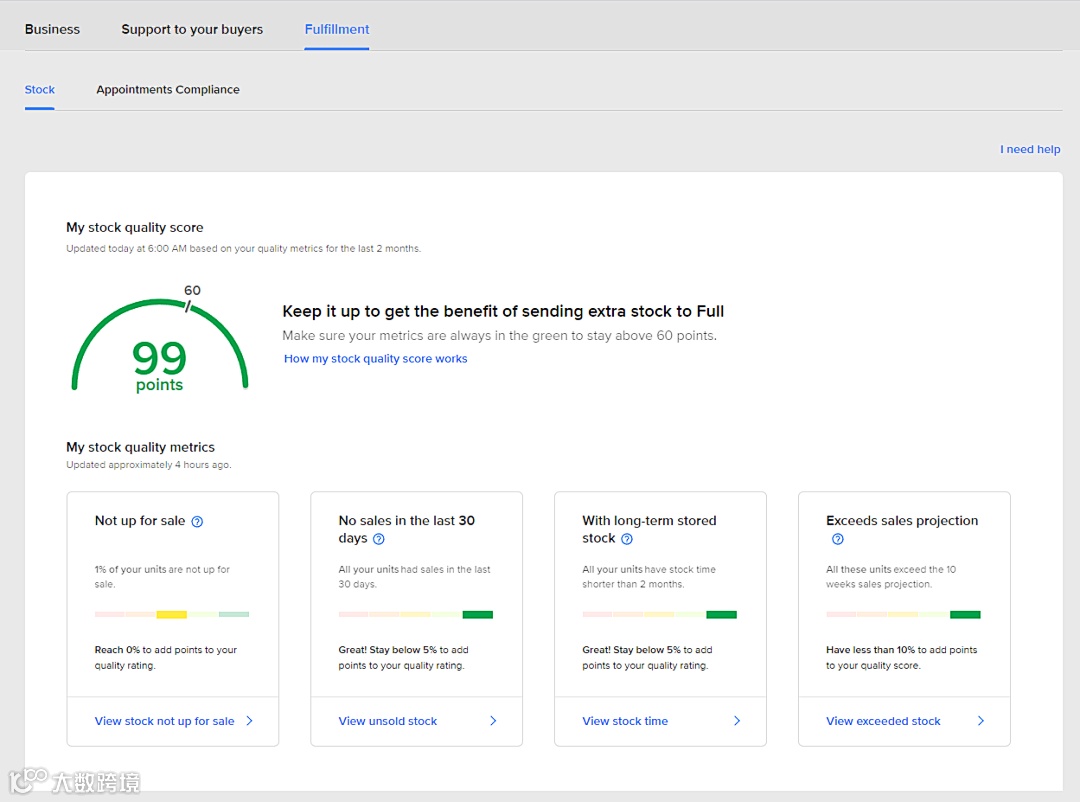Screen dimensions: 1080x802
Task: Select the Stock sub-tab
Action: [x=40, y=89]
